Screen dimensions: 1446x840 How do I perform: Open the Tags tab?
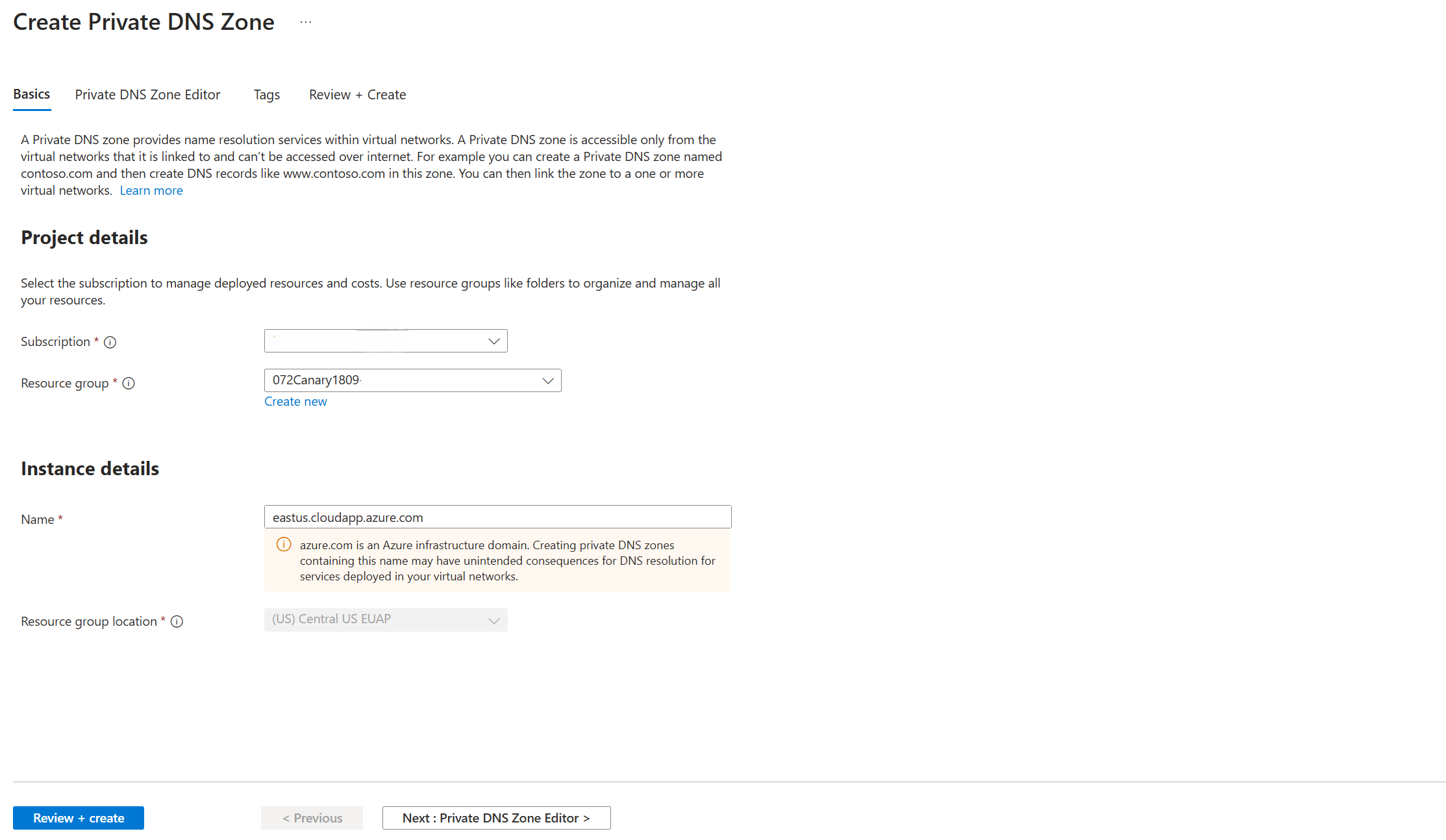coord(267,95)
